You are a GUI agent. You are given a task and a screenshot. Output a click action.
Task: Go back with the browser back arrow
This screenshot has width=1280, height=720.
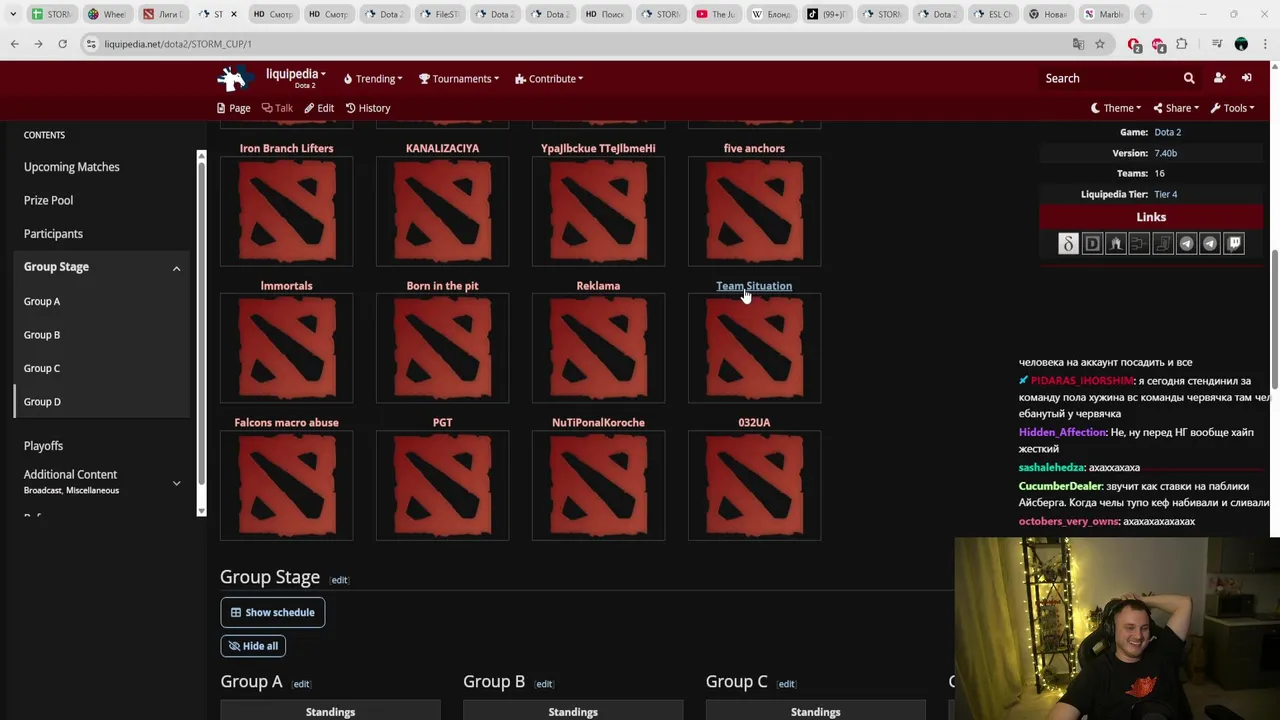pos(14,44)
